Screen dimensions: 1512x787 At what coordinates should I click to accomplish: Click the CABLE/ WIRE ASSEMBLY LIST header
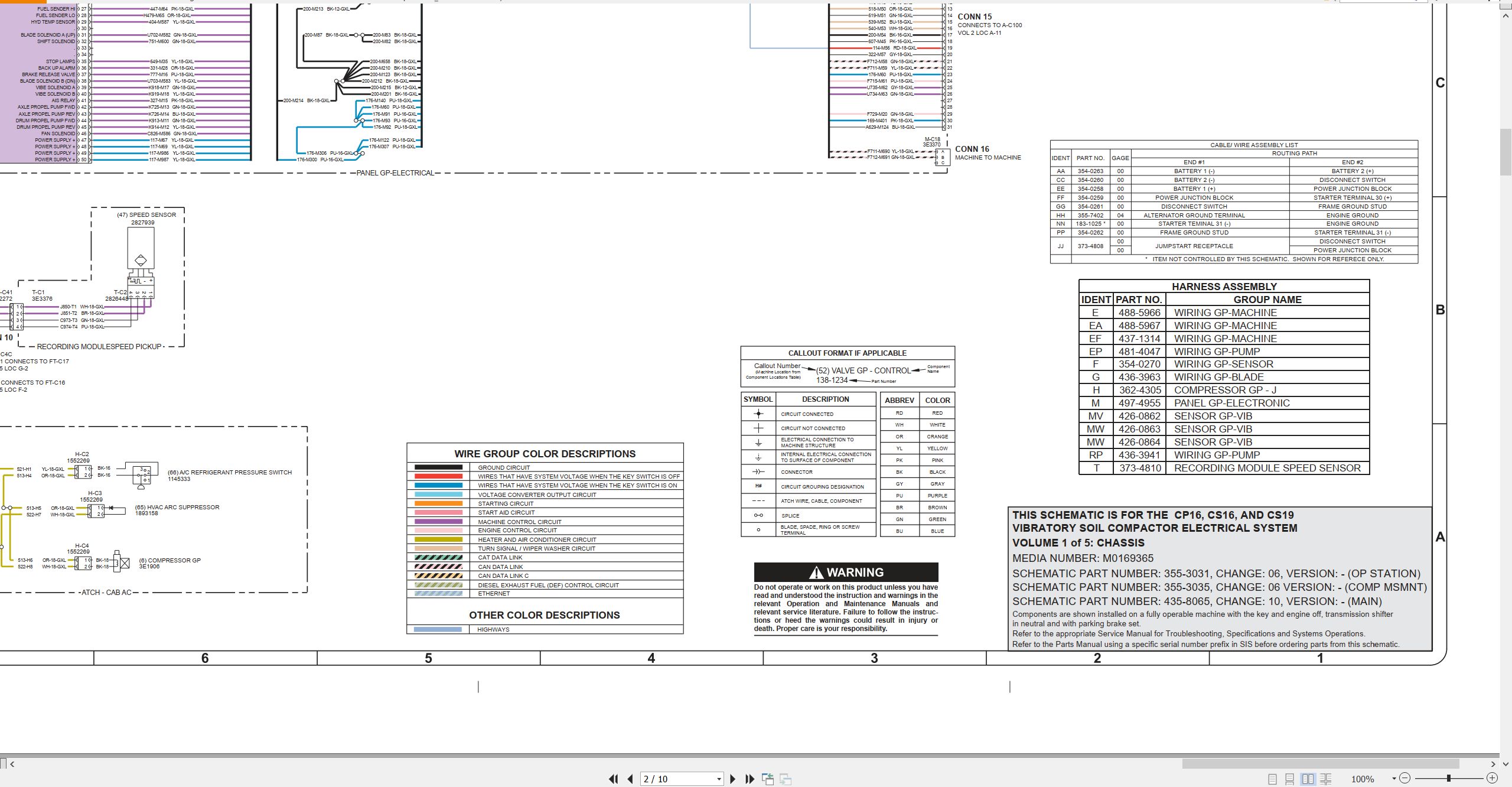coord(1254,145)
